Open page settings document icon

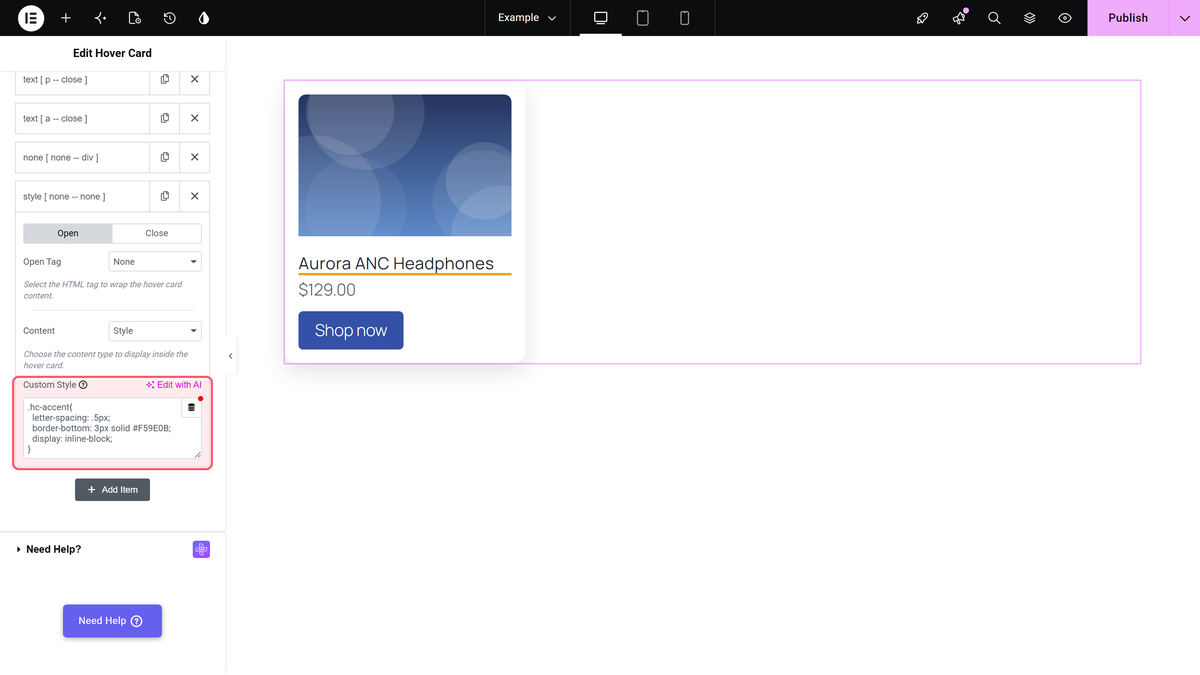135,18
